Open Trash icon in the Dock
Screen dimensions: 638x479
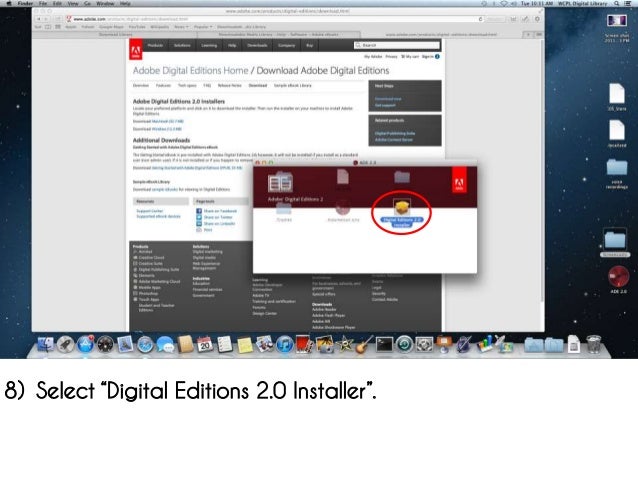coord(594,344)
